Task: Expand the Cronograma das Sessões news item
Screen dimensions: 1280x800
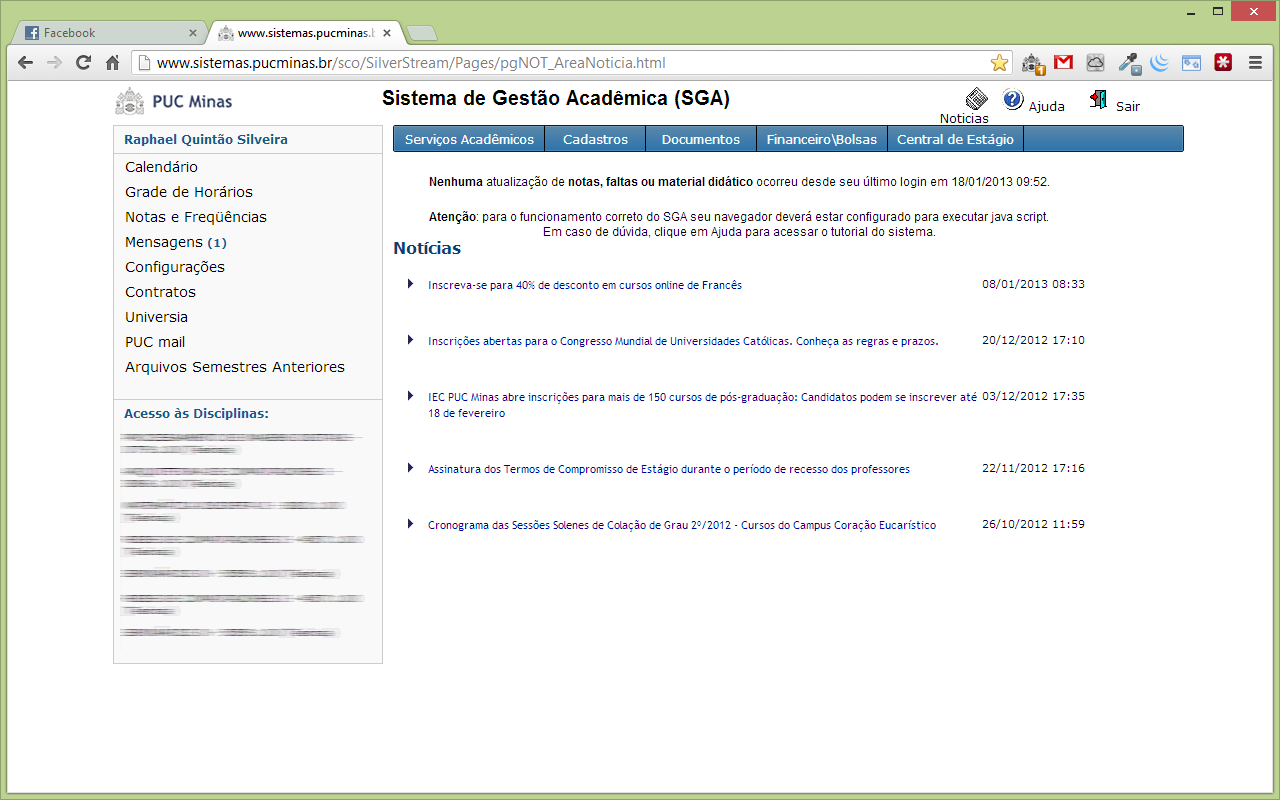Action: [410, 524]
